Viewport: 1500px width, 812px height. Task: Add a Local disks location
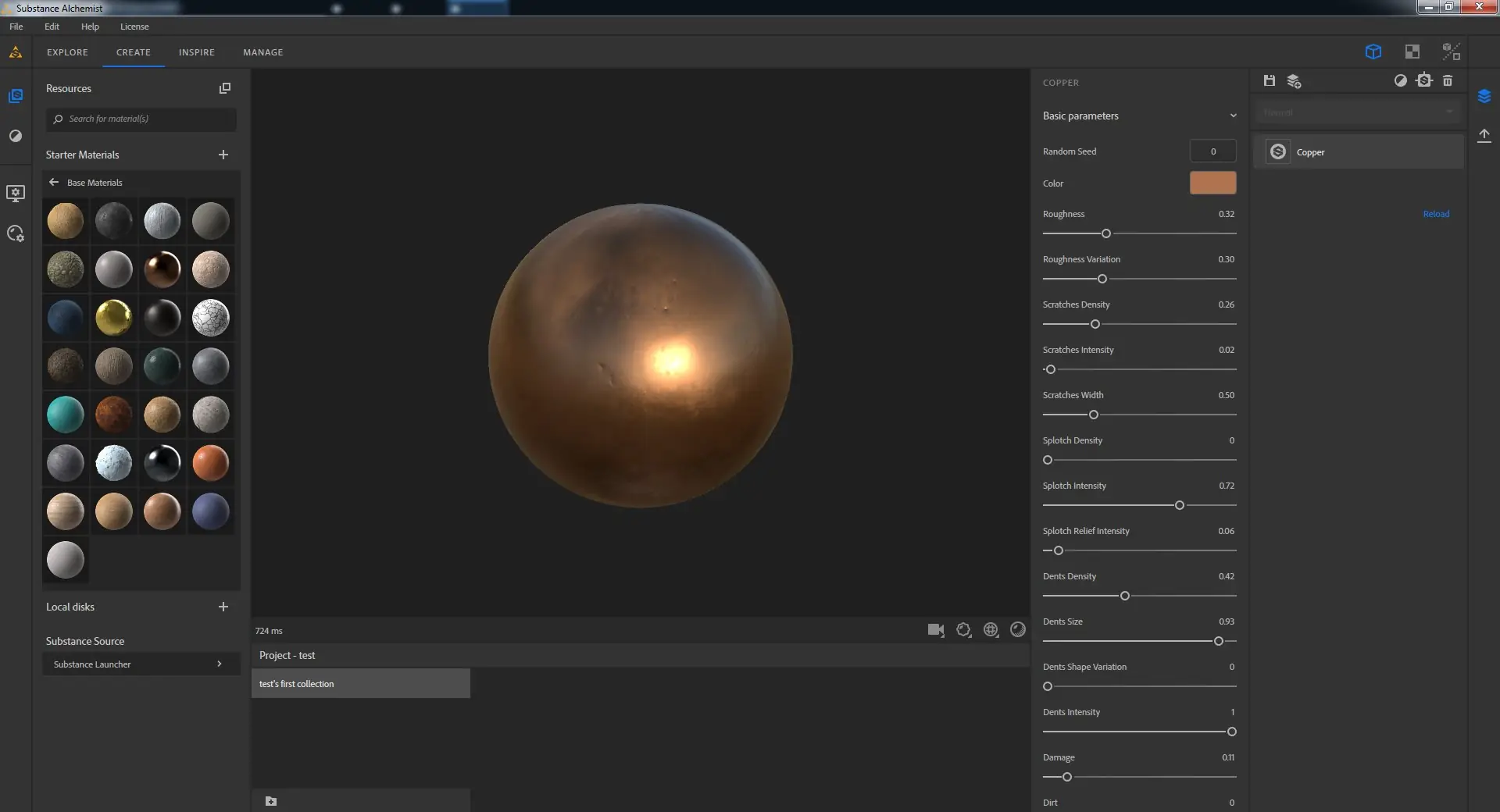(223, 607)
